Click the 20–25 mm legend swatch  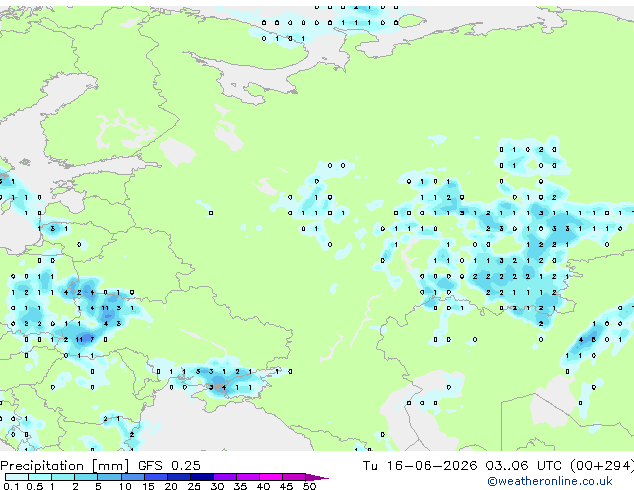pos(178,477)
